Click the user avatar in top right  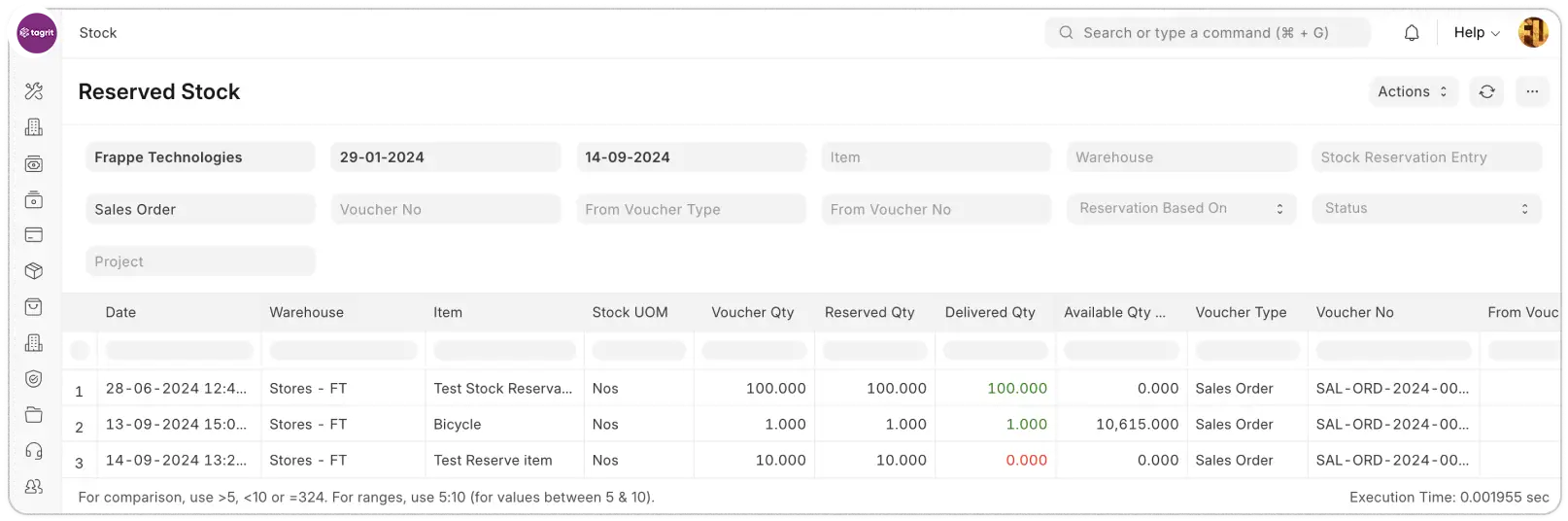(x=1533, y=33)
